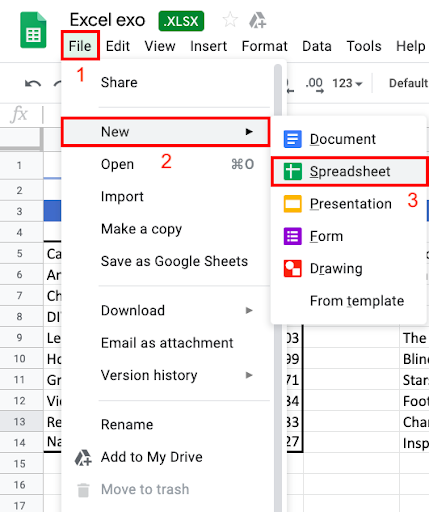Select Import from the File menu

[x=166, y=197]
